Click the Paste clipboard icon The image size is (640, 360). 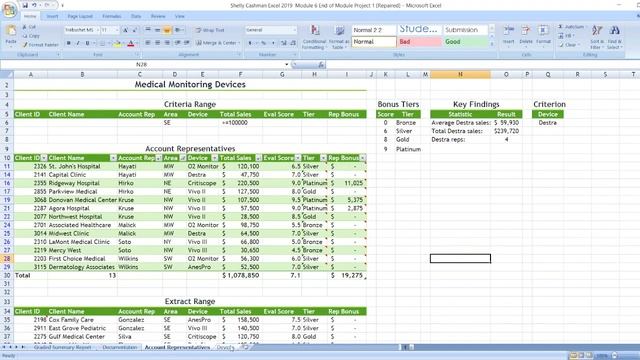point(11,31)
